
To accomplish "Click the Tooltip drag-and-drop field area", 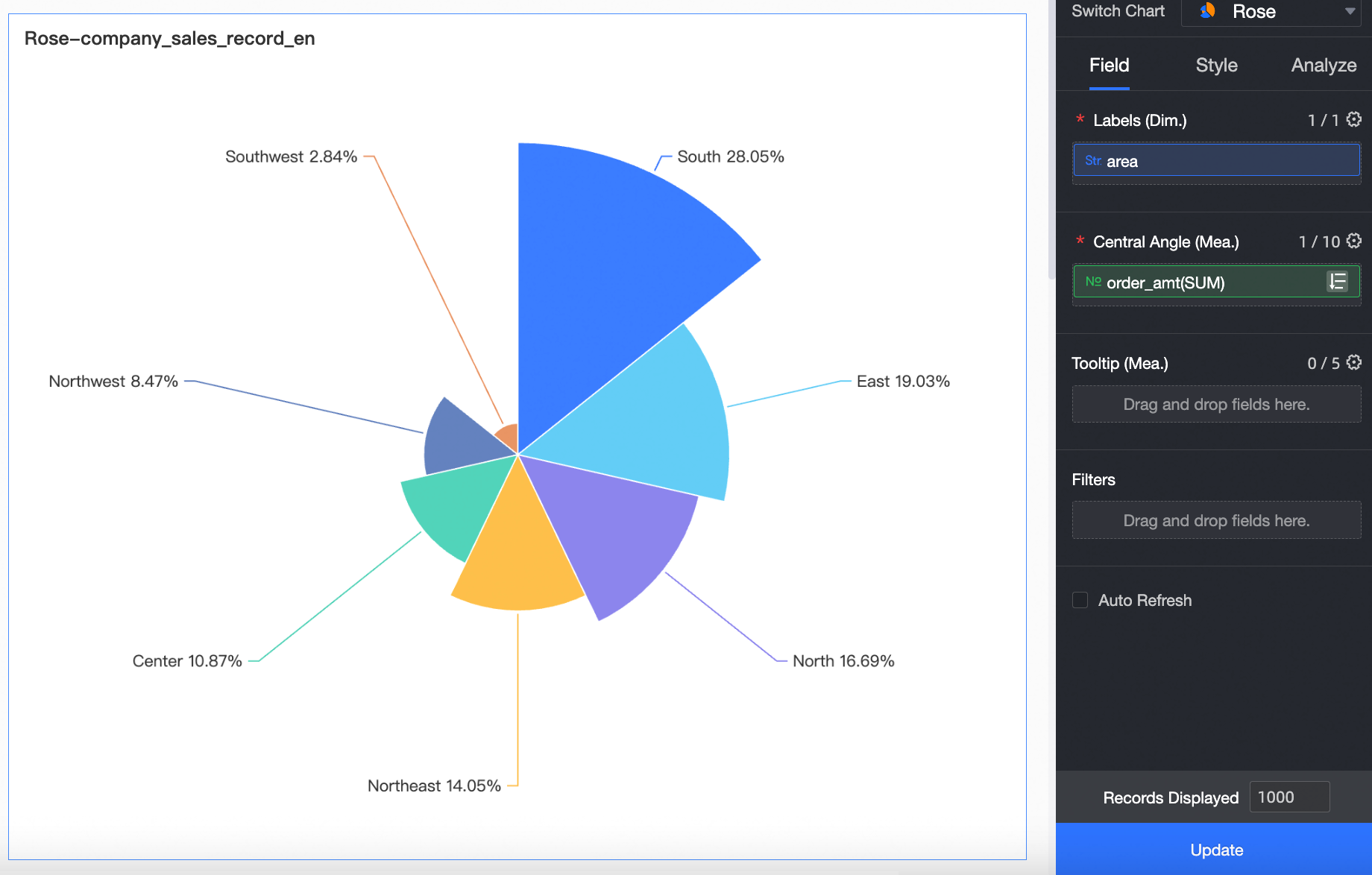I will pos(1217,404).
